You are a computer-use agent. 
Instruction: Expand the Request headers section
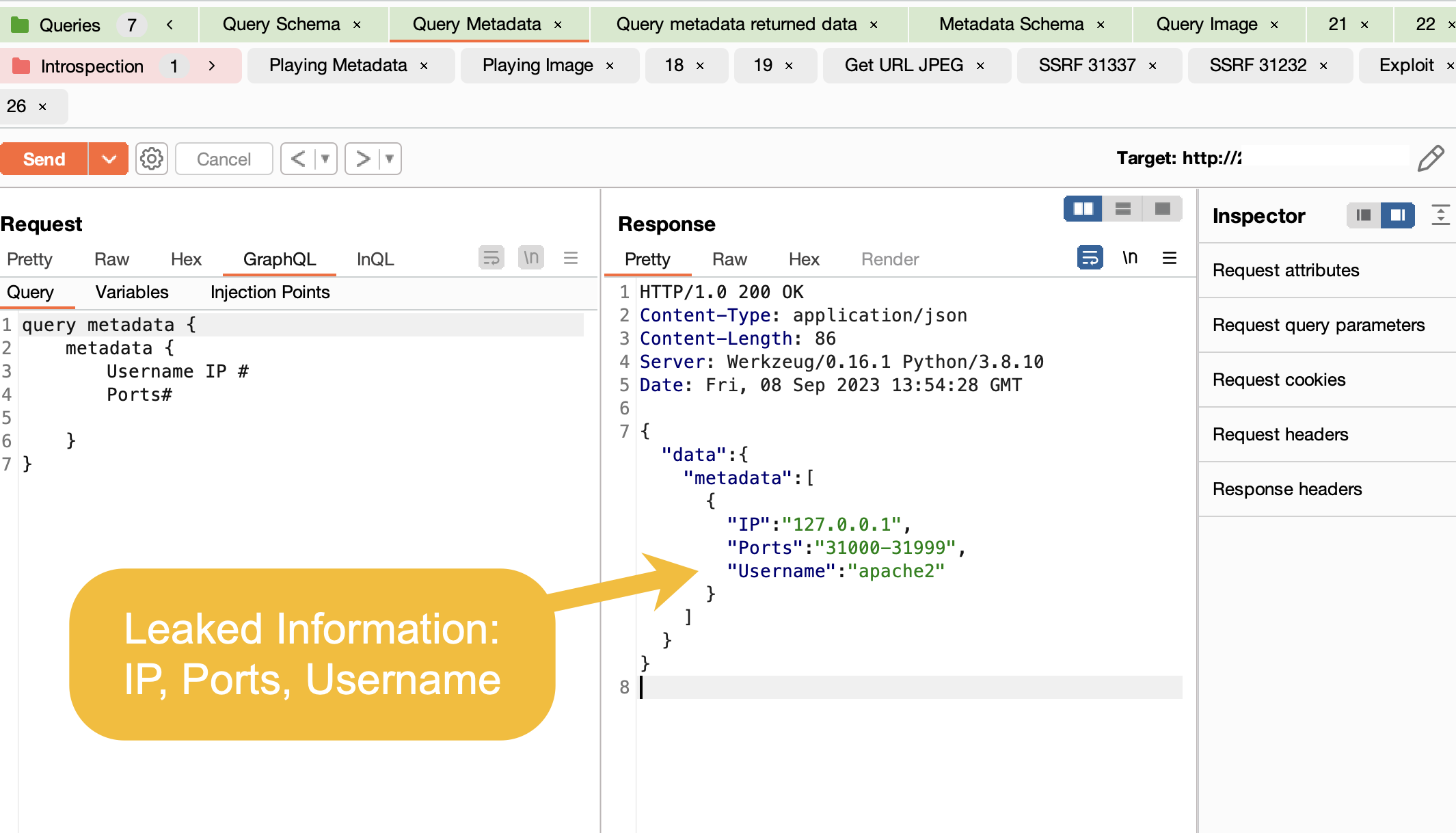click(1280, 434)
